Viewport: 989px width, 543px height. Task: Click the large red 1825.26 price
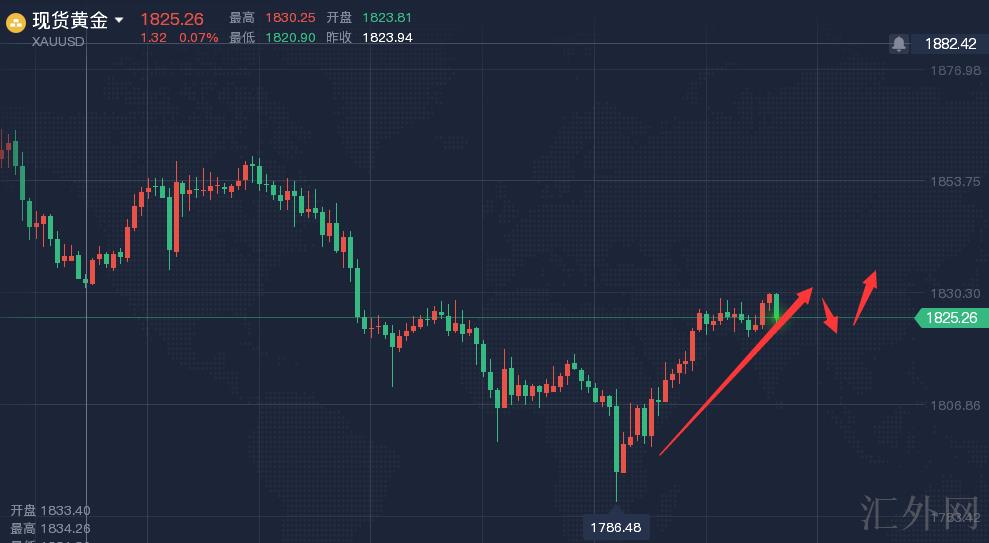(x=172, y=19)
